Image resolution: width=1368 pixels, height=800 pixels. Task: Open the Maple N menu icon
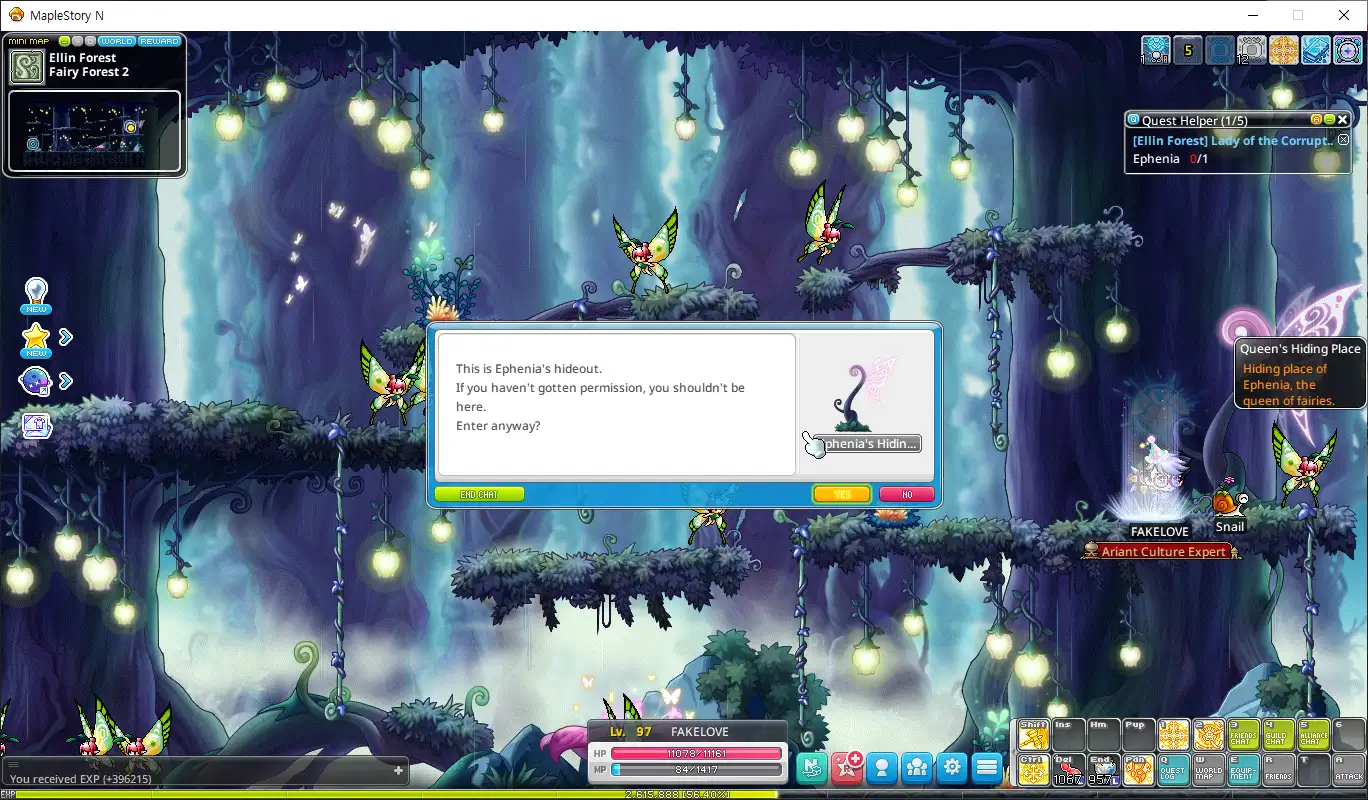(x=813, y=767)
